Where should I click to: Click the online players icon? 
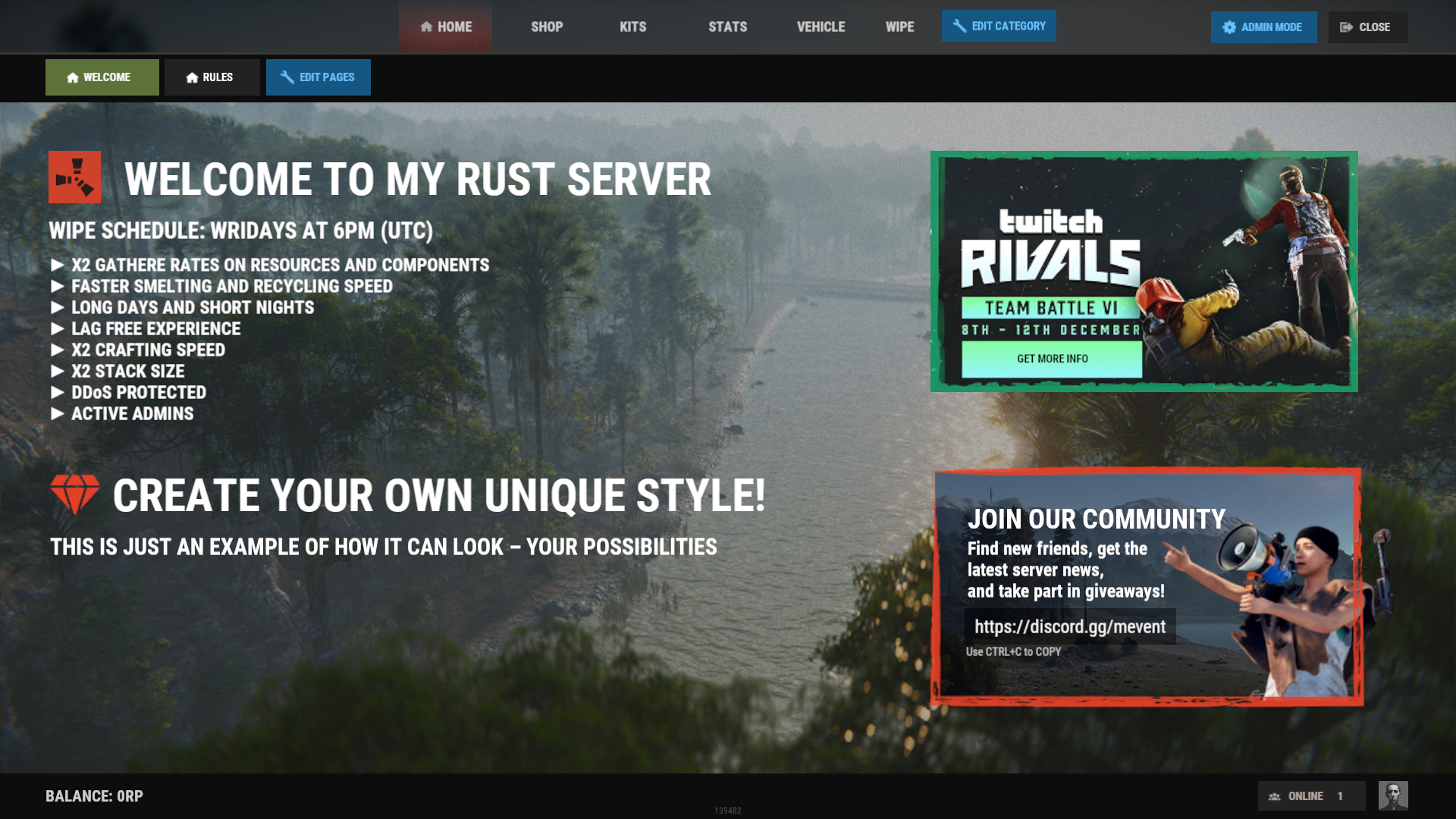pyautogui.click(x=1274, y=796)
